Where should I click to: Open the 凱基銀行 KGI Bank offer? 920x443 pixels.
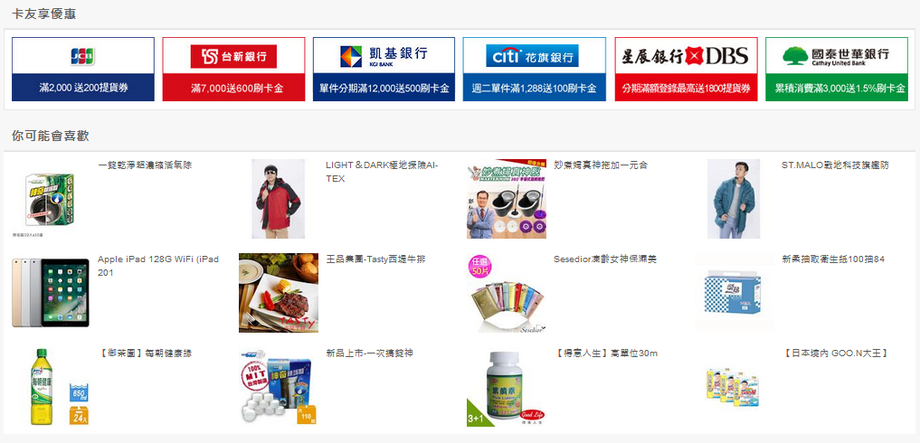click(384, 69)
